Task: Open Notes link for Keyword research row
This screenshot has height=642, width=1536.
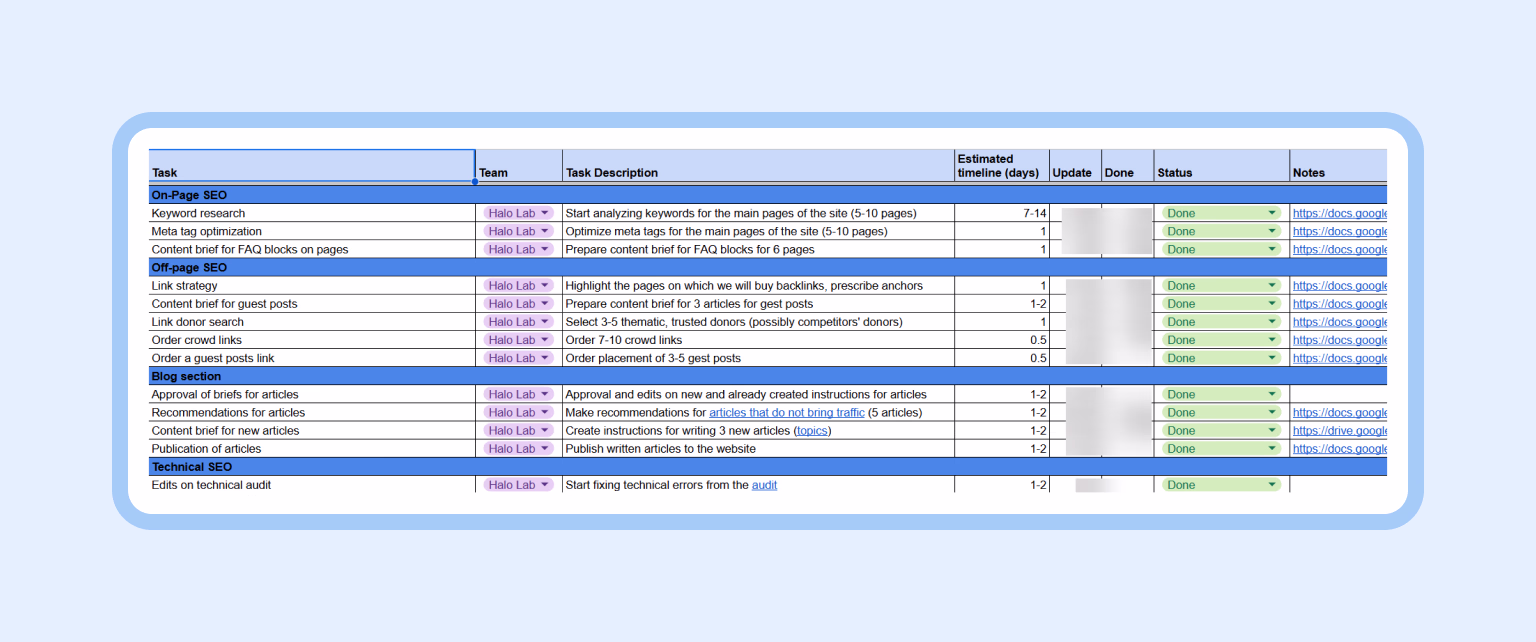Action: pos(1340,213)
